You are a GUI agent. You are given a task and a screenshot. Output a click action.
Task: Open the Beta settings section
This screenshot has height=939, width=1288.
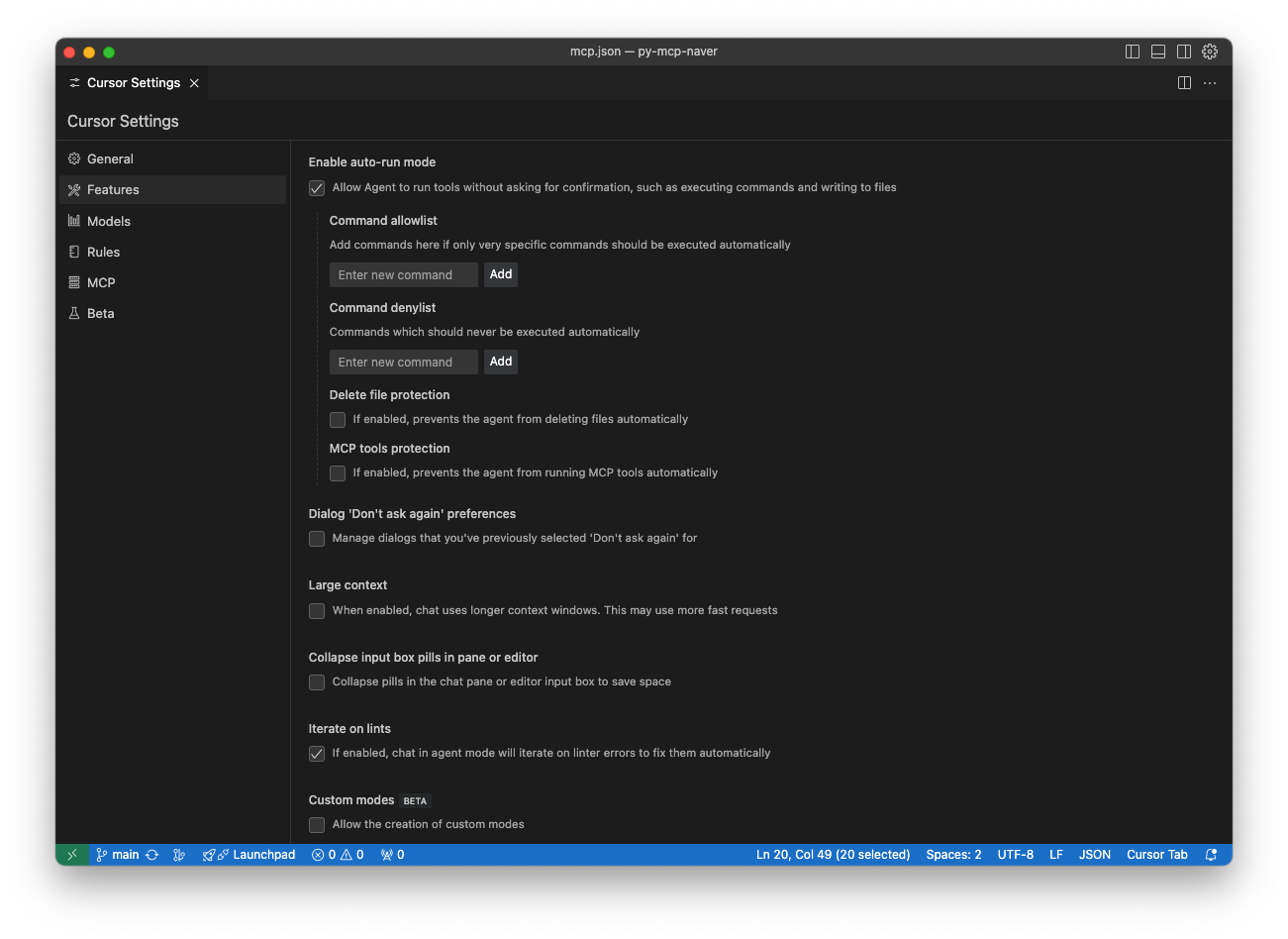point(172,313)
